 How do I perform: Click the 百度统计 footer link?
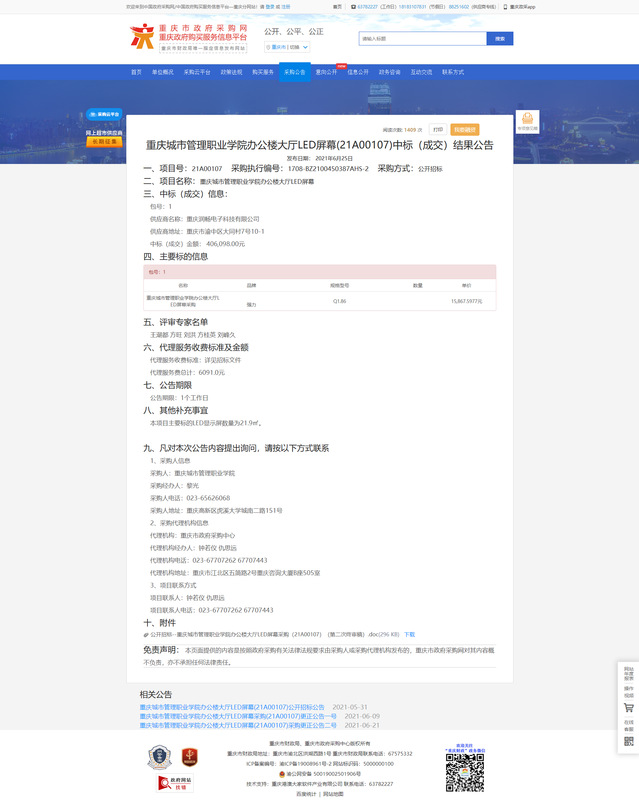click(306, 794)
